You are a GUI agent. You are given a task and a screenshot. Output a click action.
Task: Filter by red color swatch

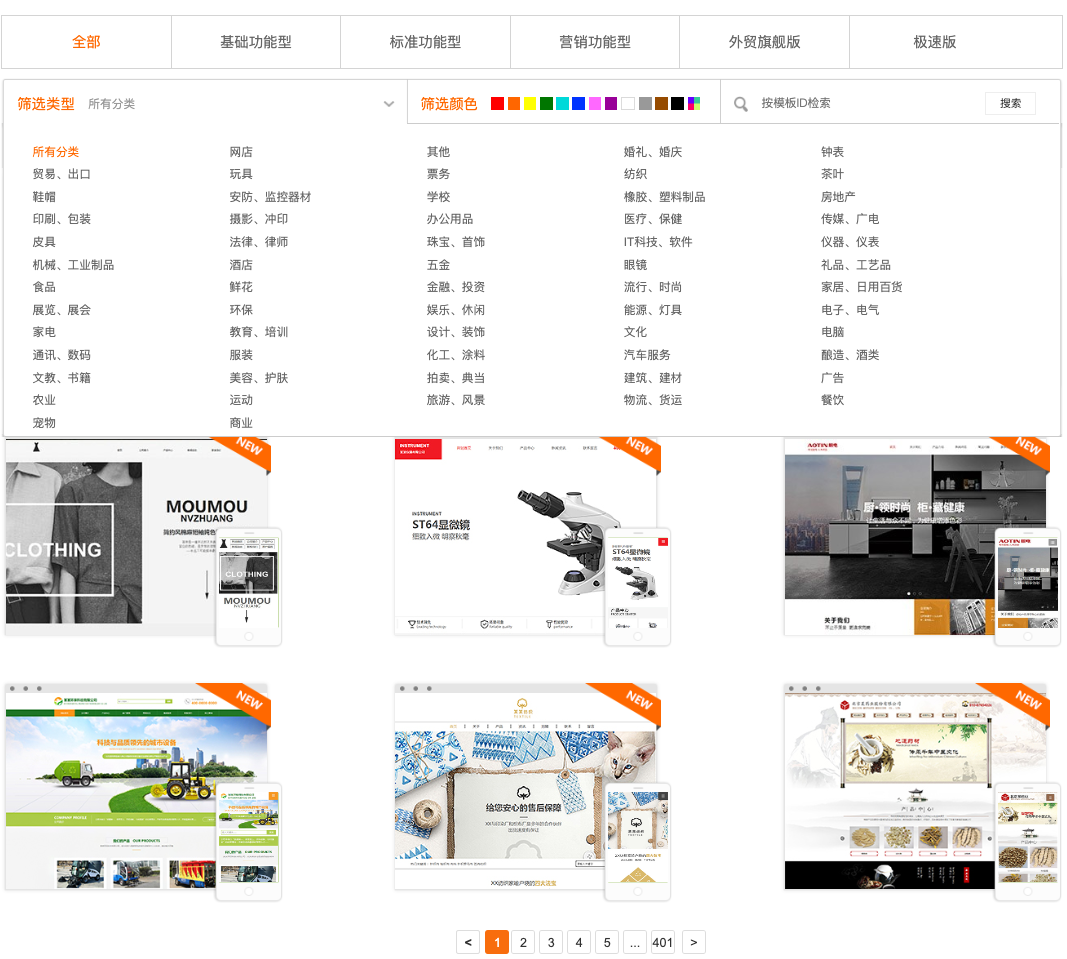click(497, 103)
